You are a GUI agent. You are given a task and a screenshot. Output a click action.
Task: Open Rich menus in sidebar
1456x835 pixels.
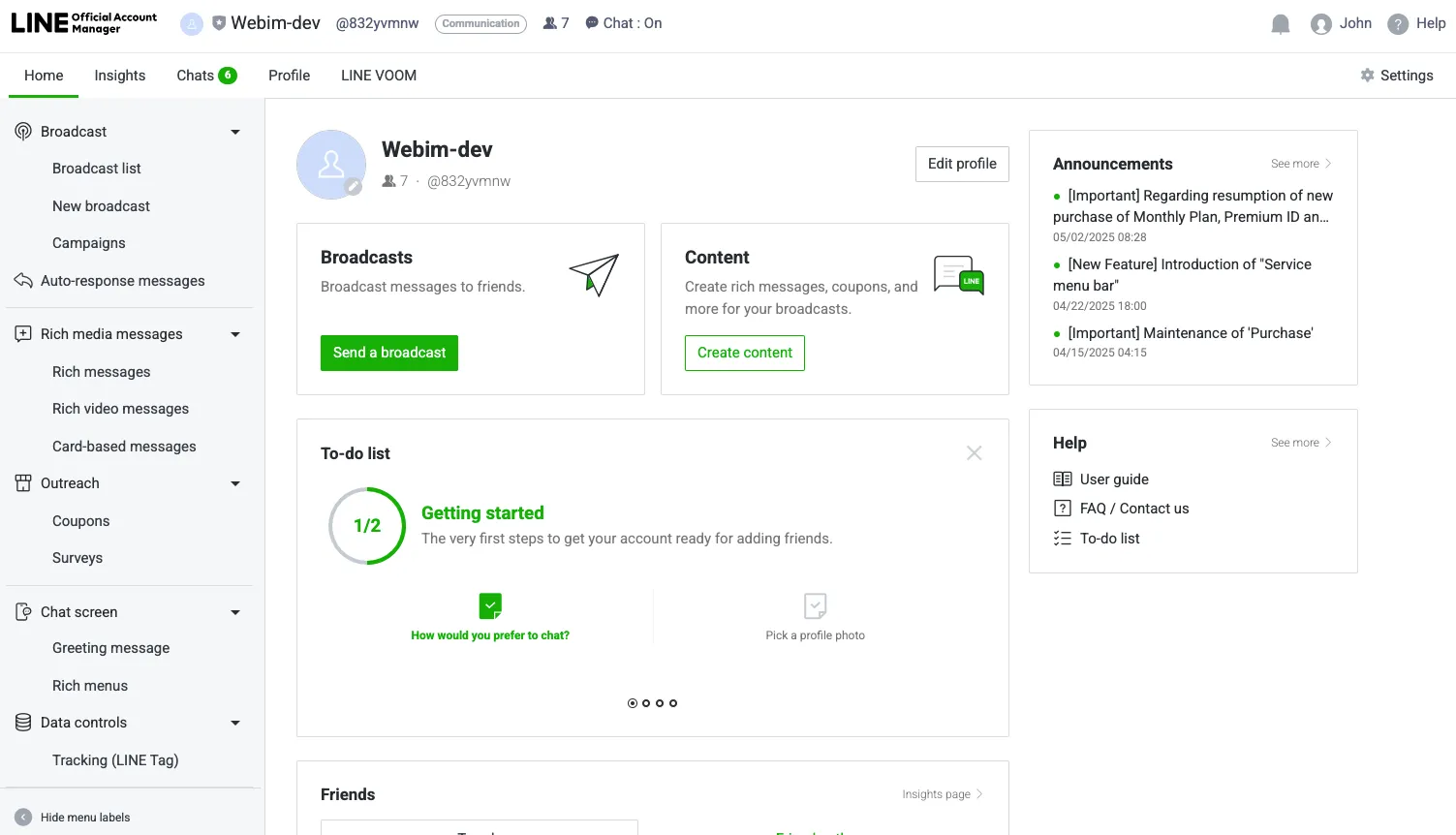(90, 686)
